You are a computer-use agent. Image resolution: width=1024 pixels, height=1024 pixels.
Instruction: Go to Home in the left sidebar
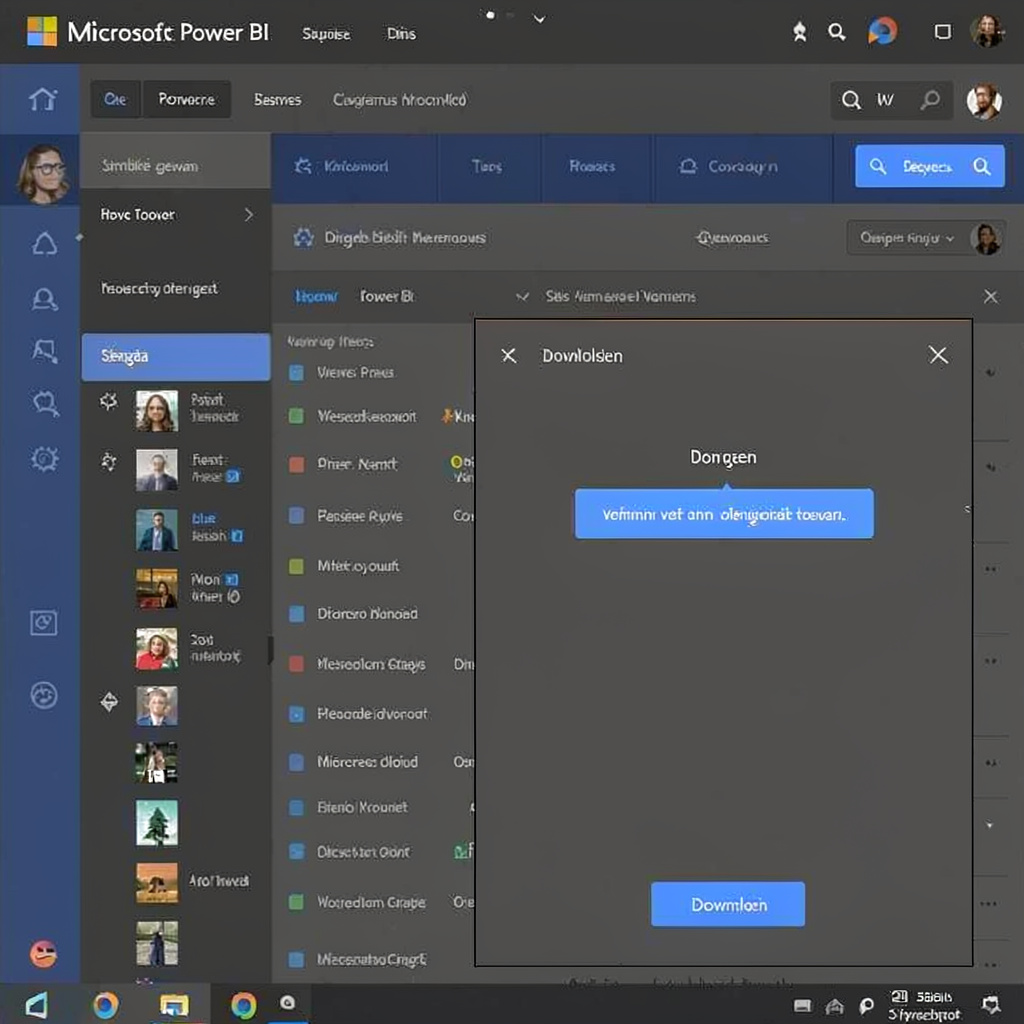click(42, 99)
